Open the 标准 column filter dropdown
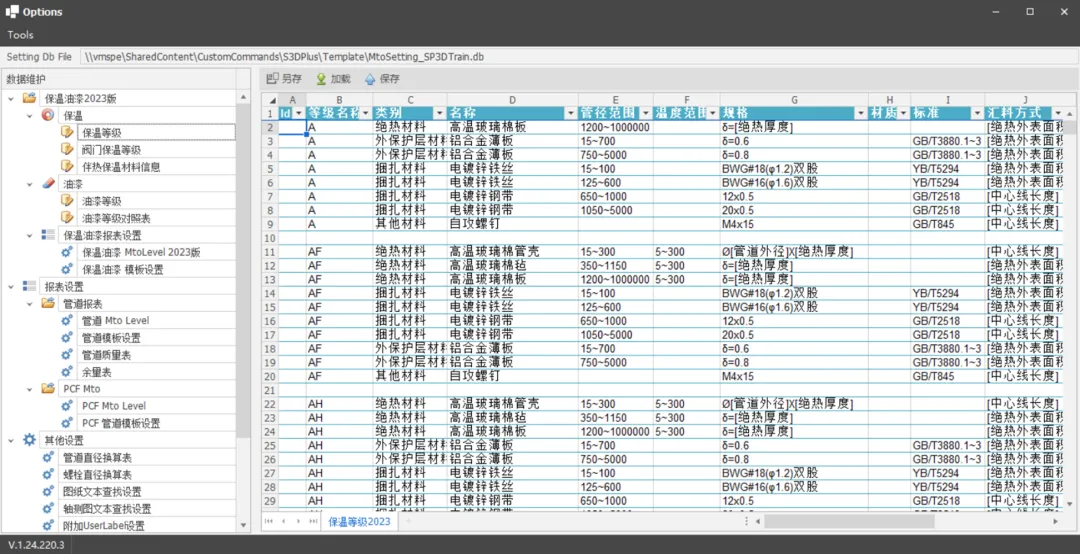The height and width of the screenshot is (554, 1080). click(x=977, y=113)
